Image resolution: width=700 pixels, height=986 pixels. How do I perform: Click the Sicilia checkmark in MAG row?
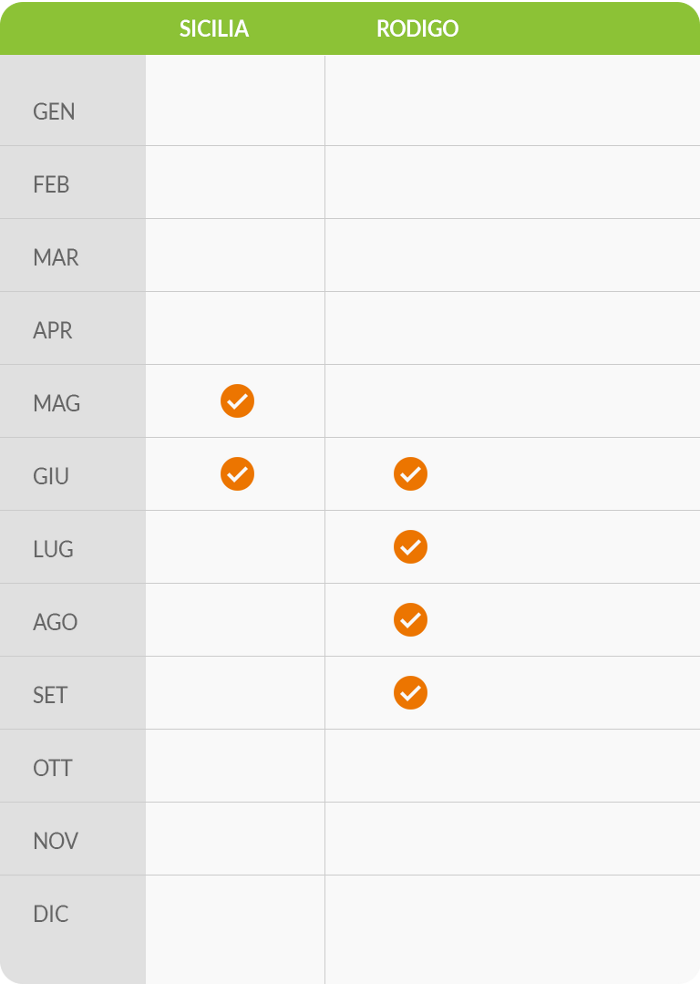[237, 401]
